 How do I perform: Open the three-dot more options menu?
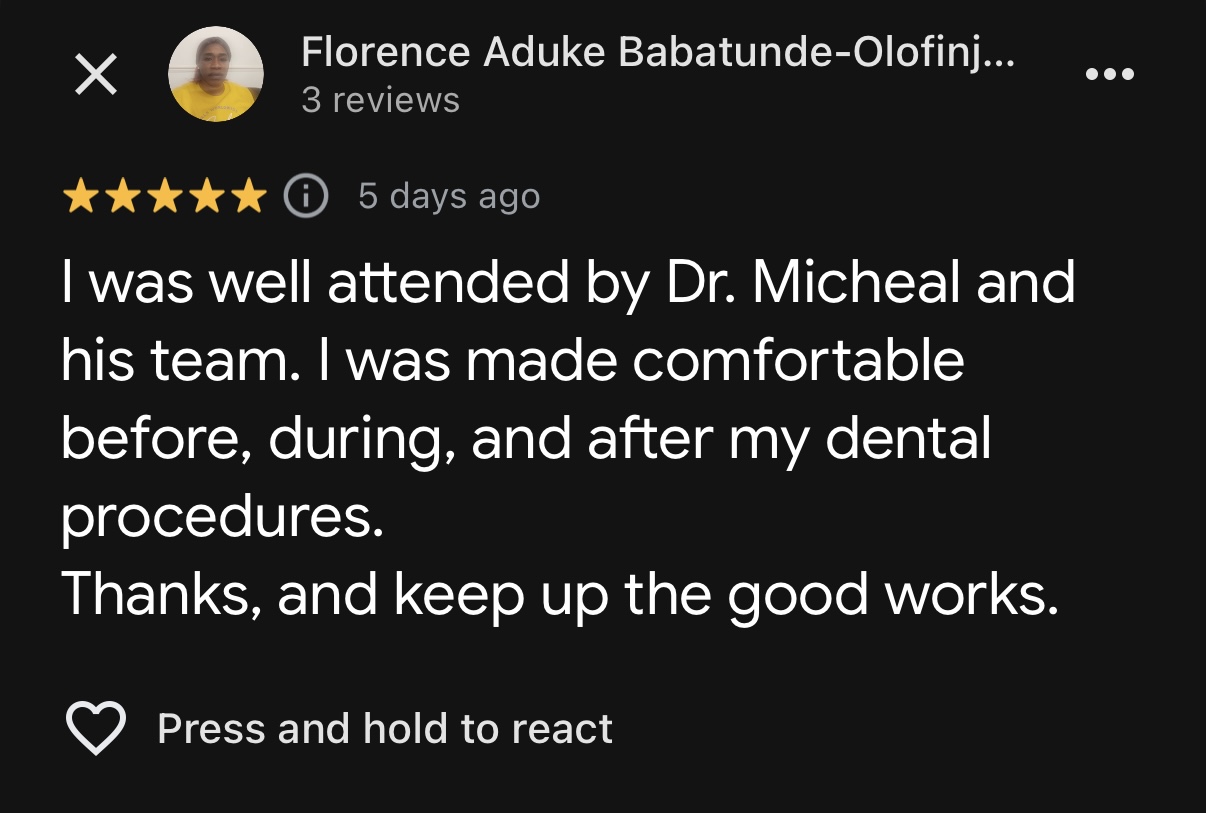pos(1110,75)
